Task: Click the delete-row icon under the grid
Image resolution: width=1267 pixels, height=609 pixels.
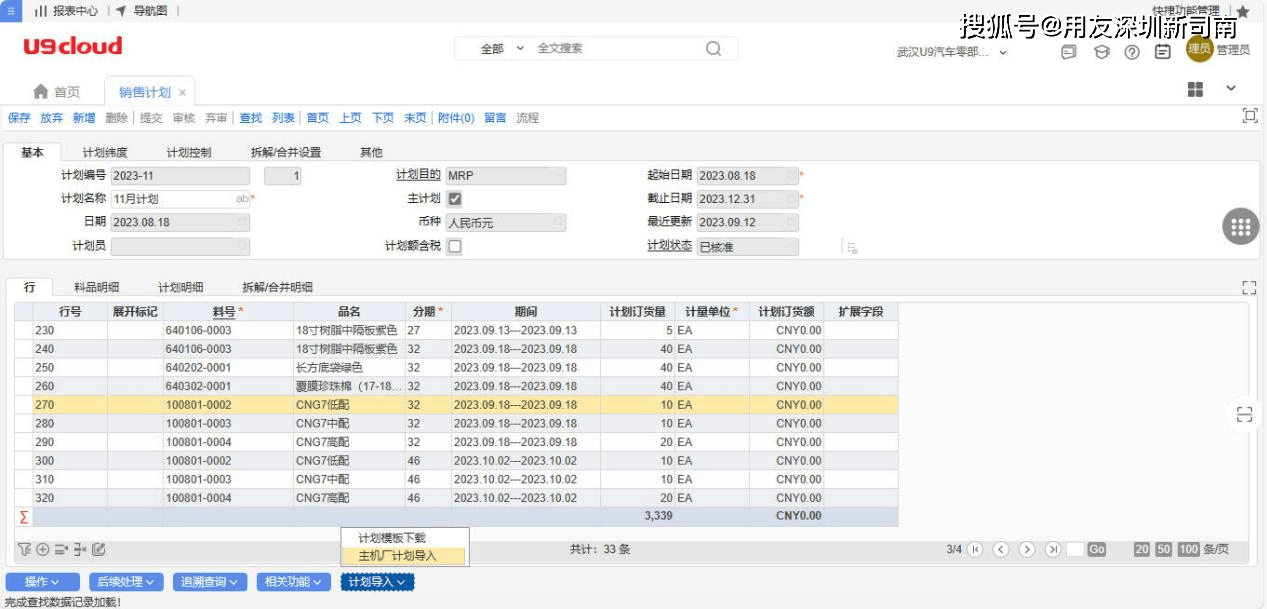Action: coord(78,550)
